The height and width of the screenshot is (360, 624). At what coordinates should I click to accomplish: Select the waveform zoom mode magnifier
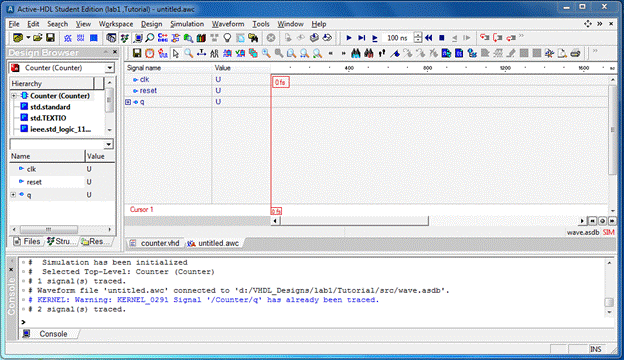[x=188, y=53]
